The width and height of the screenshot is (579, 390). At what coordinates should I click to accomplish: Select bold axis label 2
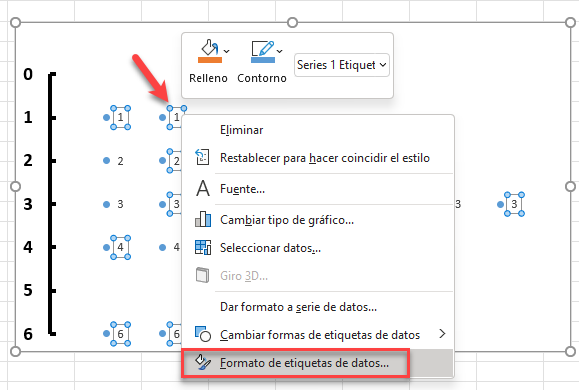point(28,161)
